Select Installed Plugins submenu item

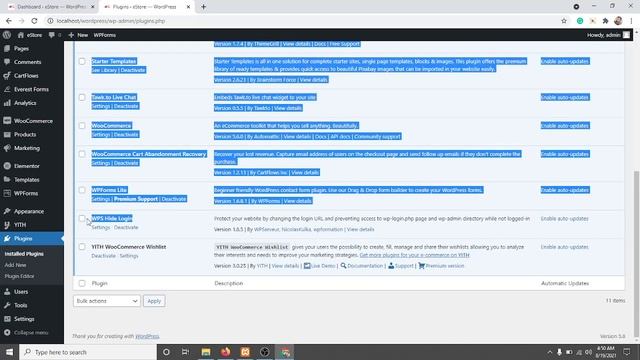pyautogui.click(x=24, y=254)
